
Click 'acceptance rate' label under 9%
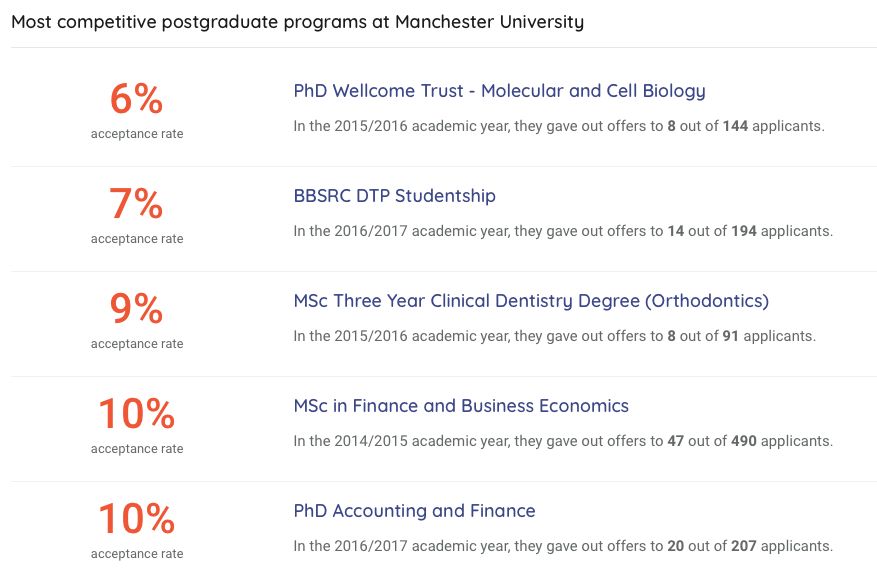click(137, 344)
